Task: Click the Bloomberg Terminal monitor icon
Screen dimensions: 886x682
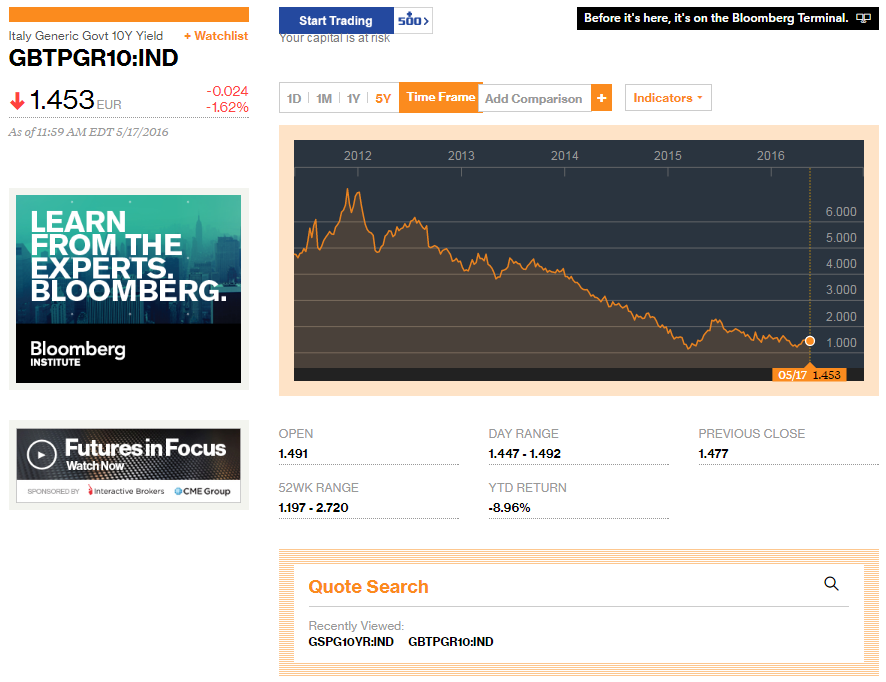Action: (863, 18)
